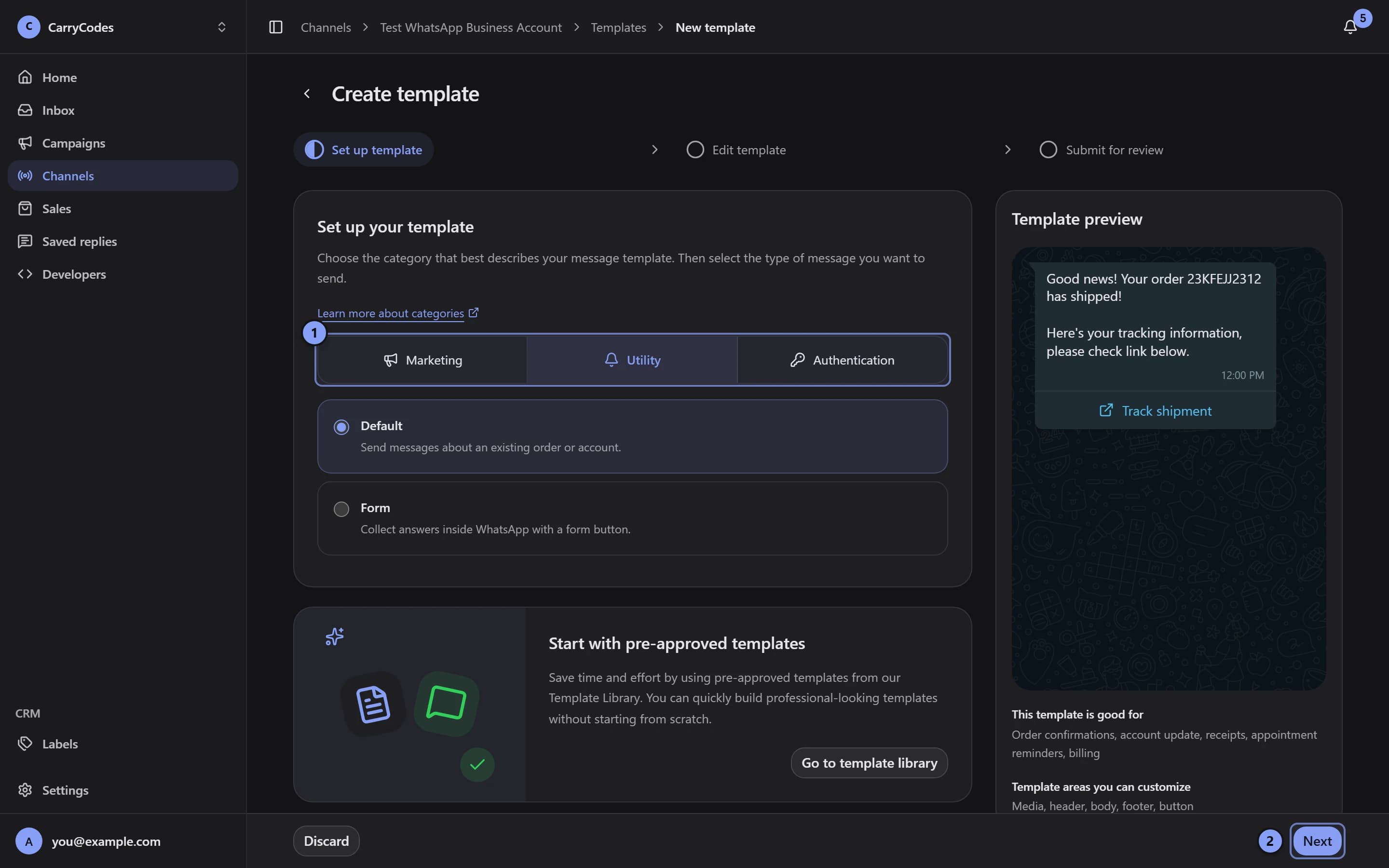
Task: Select the Utility category tab
Action: [632, 360]
